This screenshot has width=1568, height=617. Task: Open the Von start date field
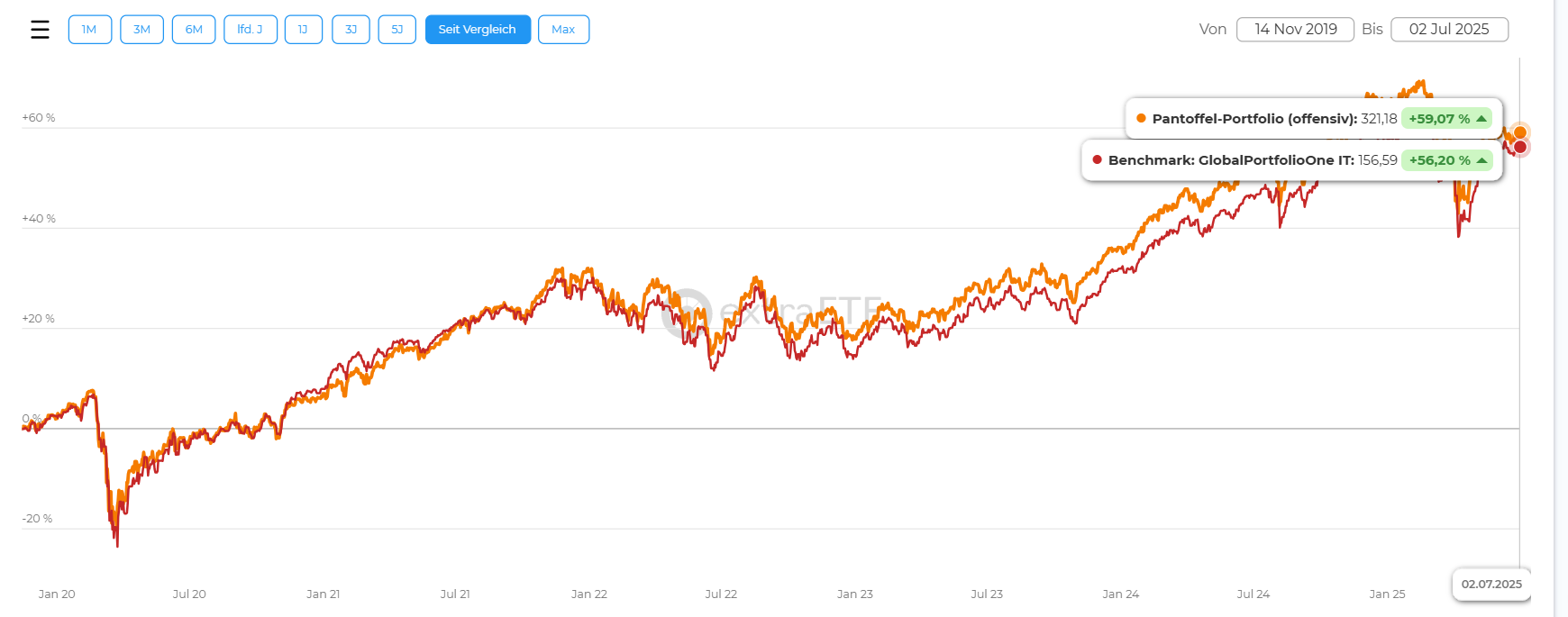coord(1295,30)
